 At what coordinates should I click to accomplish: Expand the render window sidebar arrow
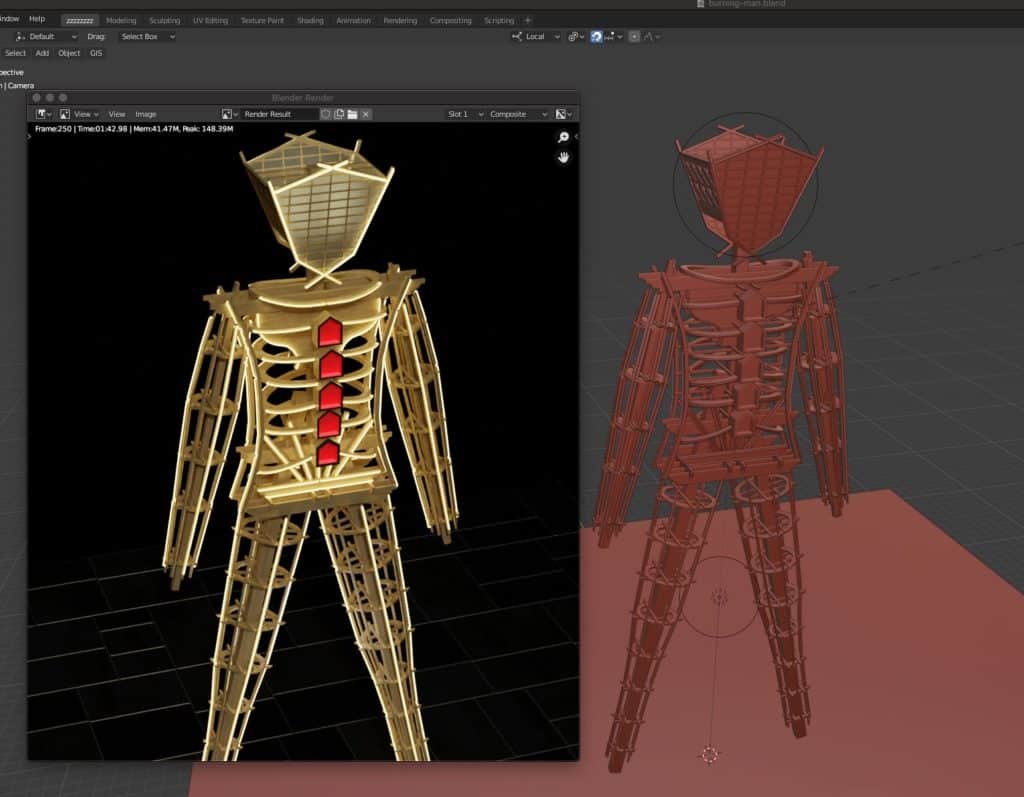coord(576,137)
